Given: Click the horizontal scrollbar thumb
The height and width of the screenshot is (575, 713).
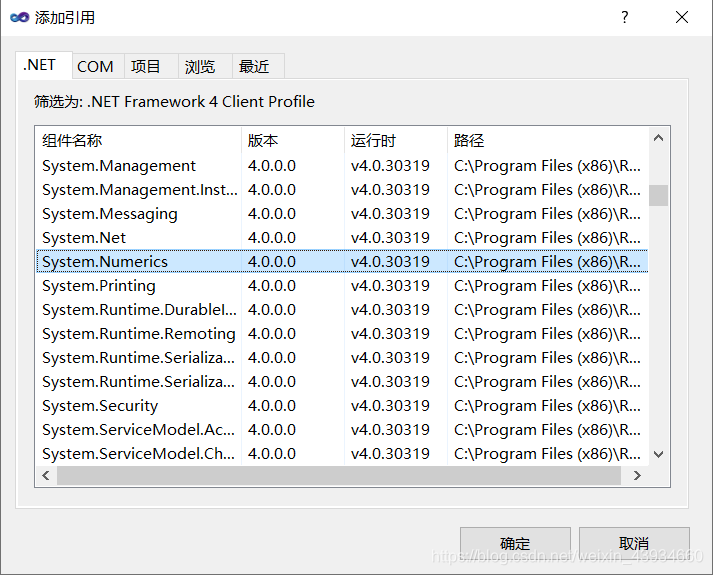Looking at the screenshot, I should tap(339, 475).
